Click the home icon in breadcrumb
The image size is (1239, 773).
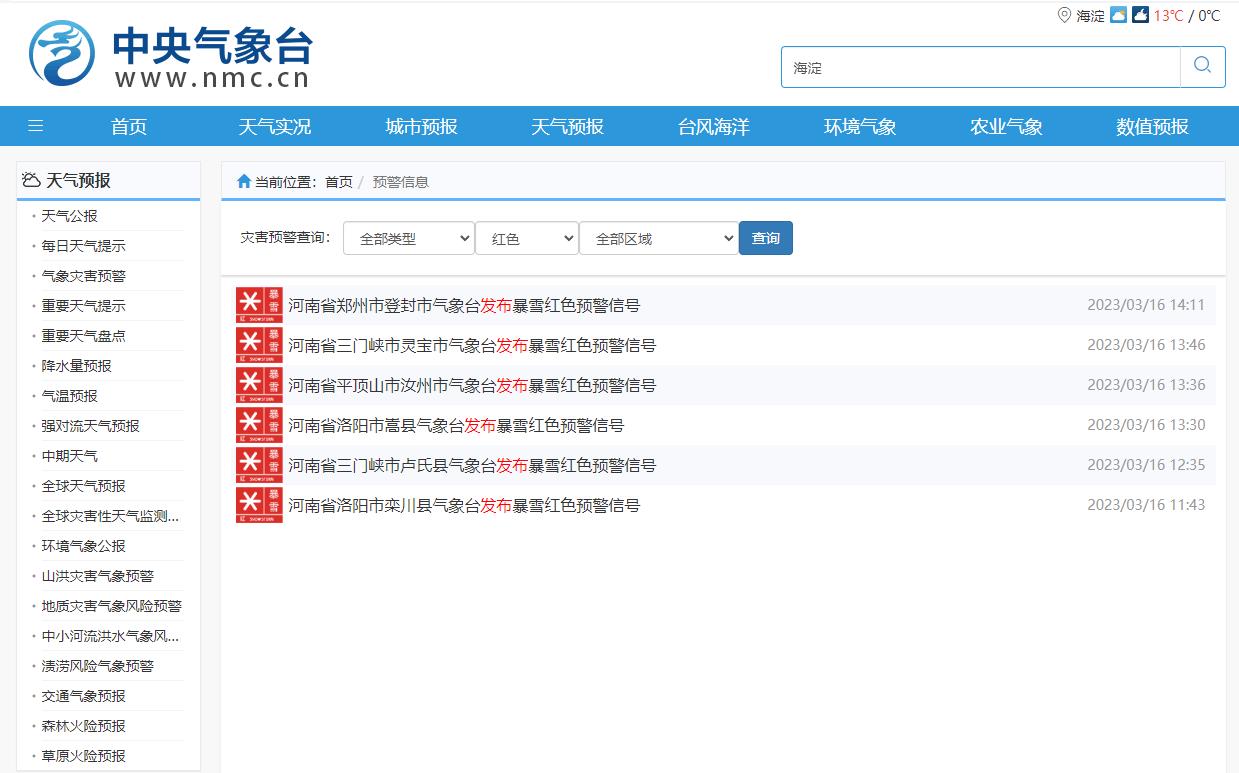243,182
